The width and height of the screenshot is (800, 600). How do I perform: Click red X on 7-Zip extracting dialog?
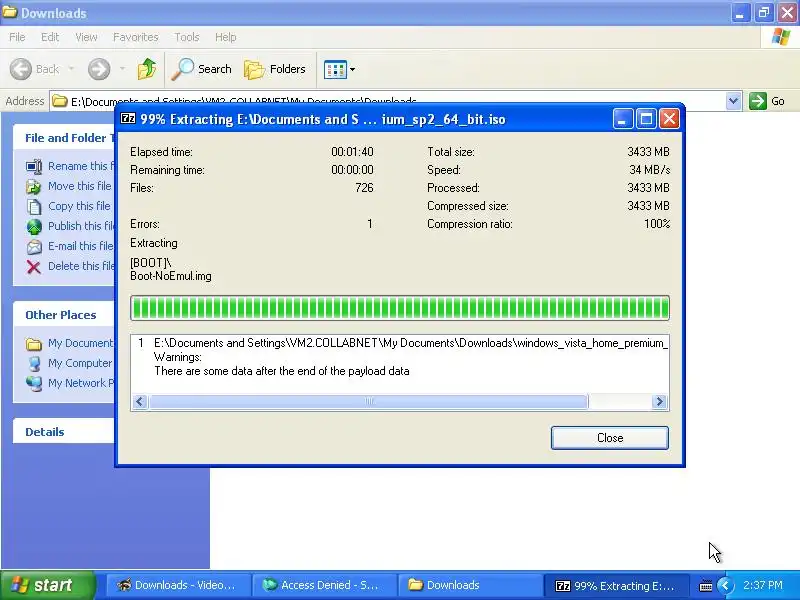coord(669,119)
